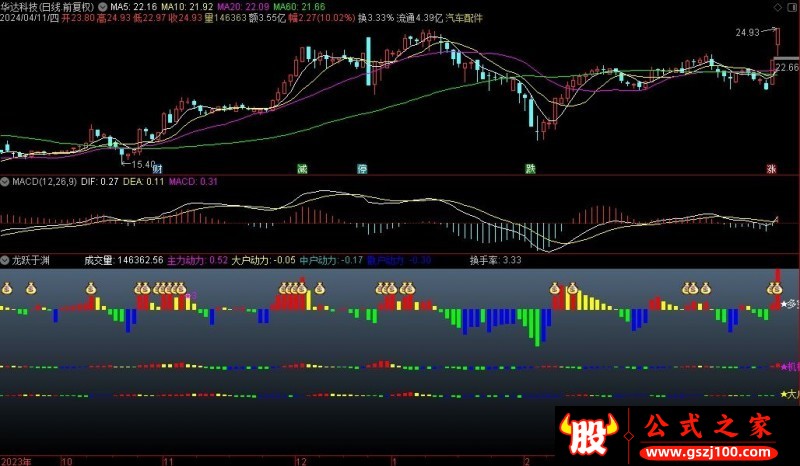Open the MACD indicator dropdown arrow
This screenshot has width=800, height=466.
coord(5,182)
